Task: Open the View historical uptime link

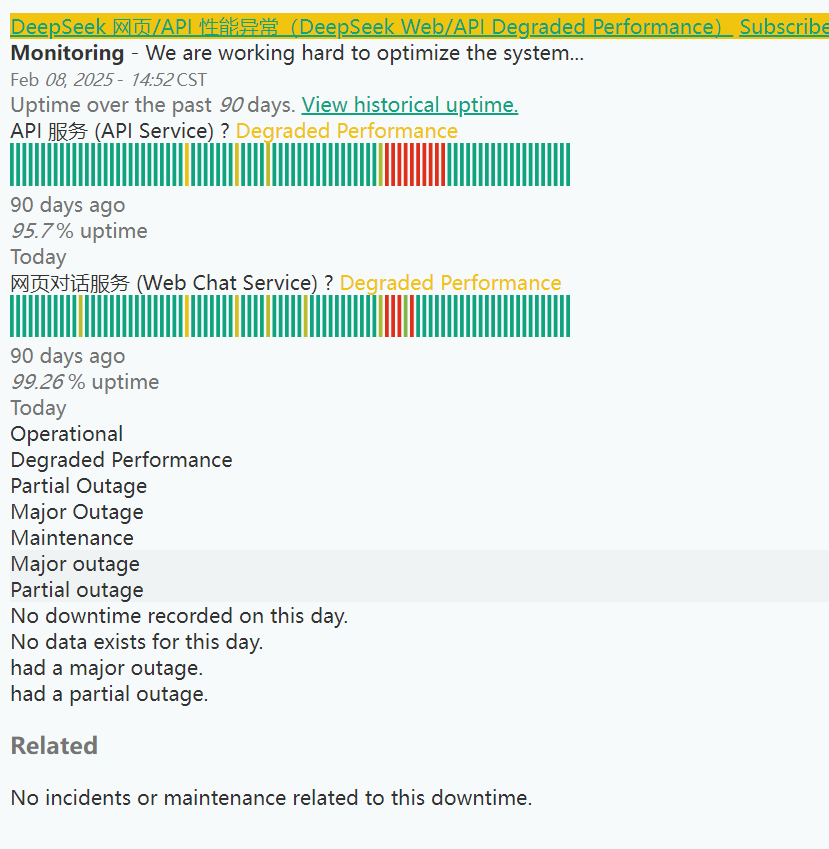Action: [409, 105]
